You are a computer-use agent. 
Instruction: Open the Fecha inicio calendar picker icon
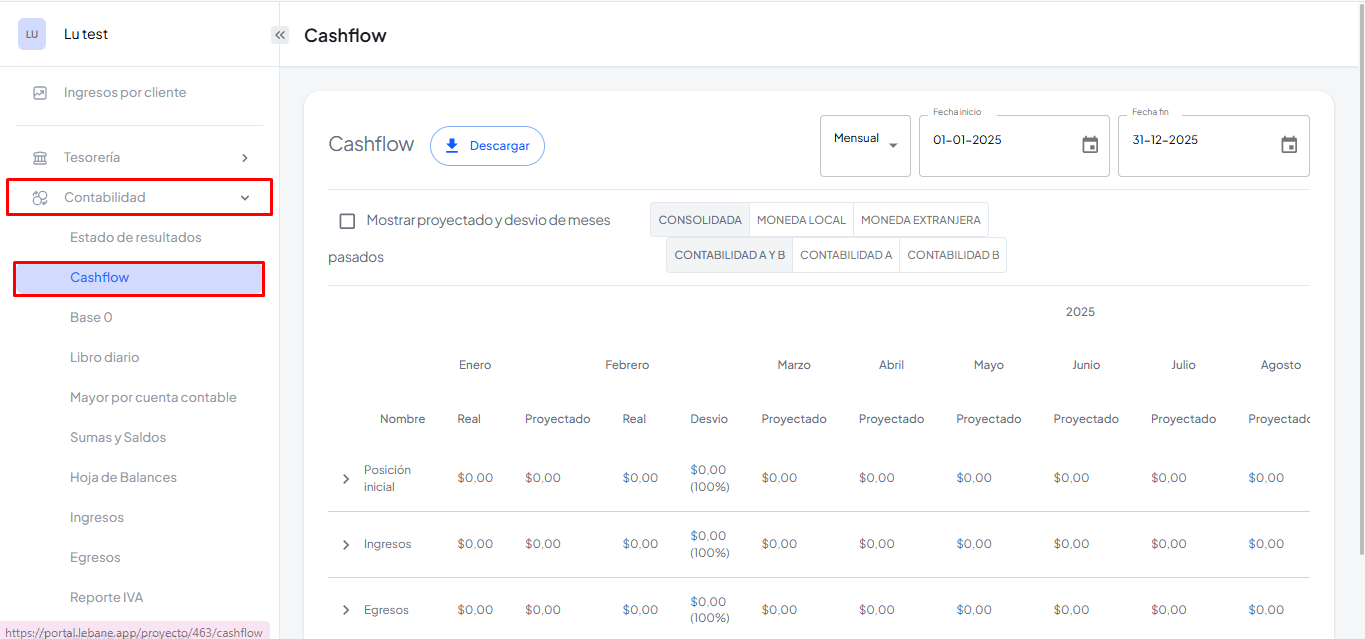coord(1090,145)
